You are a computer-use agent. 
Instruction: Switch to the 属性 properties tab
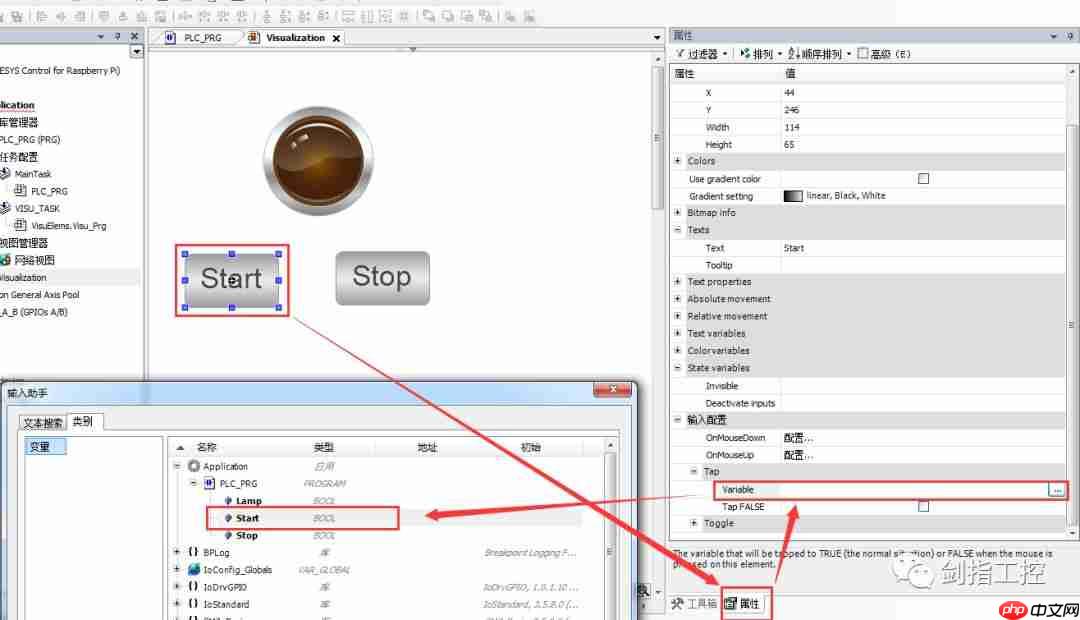click(742, 603)
